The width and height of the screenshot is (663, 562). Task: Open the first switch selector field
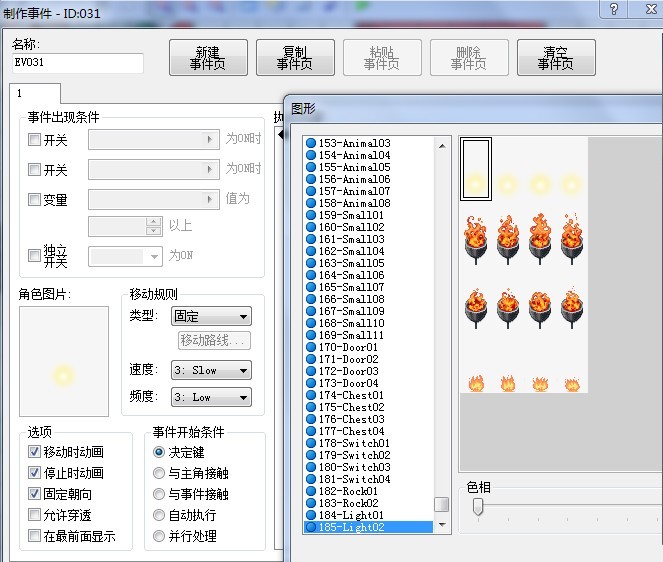154,140
